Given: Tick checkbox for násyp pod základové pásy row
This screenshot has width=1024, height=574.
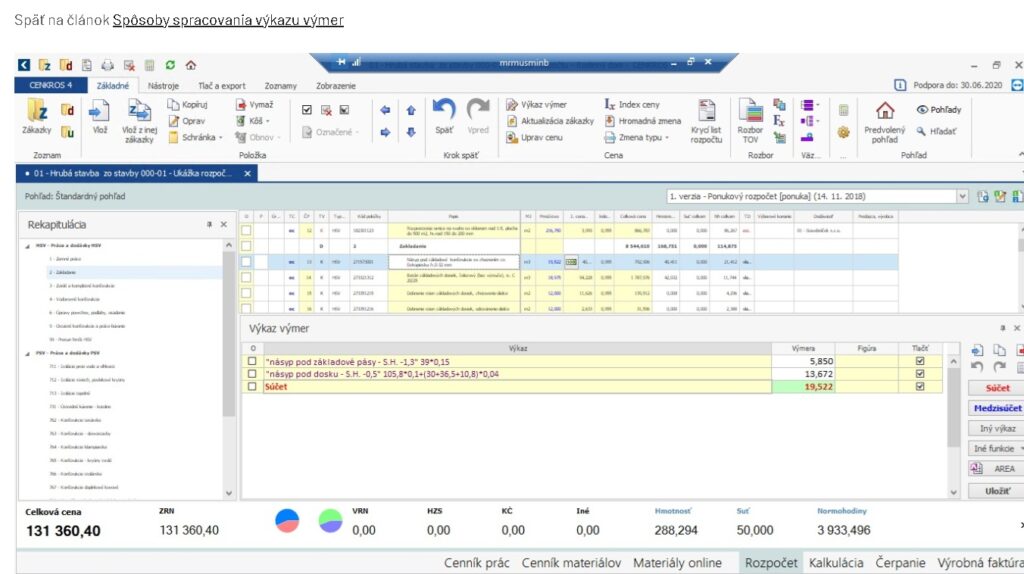Looking at the screenshot, I should pos(252,361).
